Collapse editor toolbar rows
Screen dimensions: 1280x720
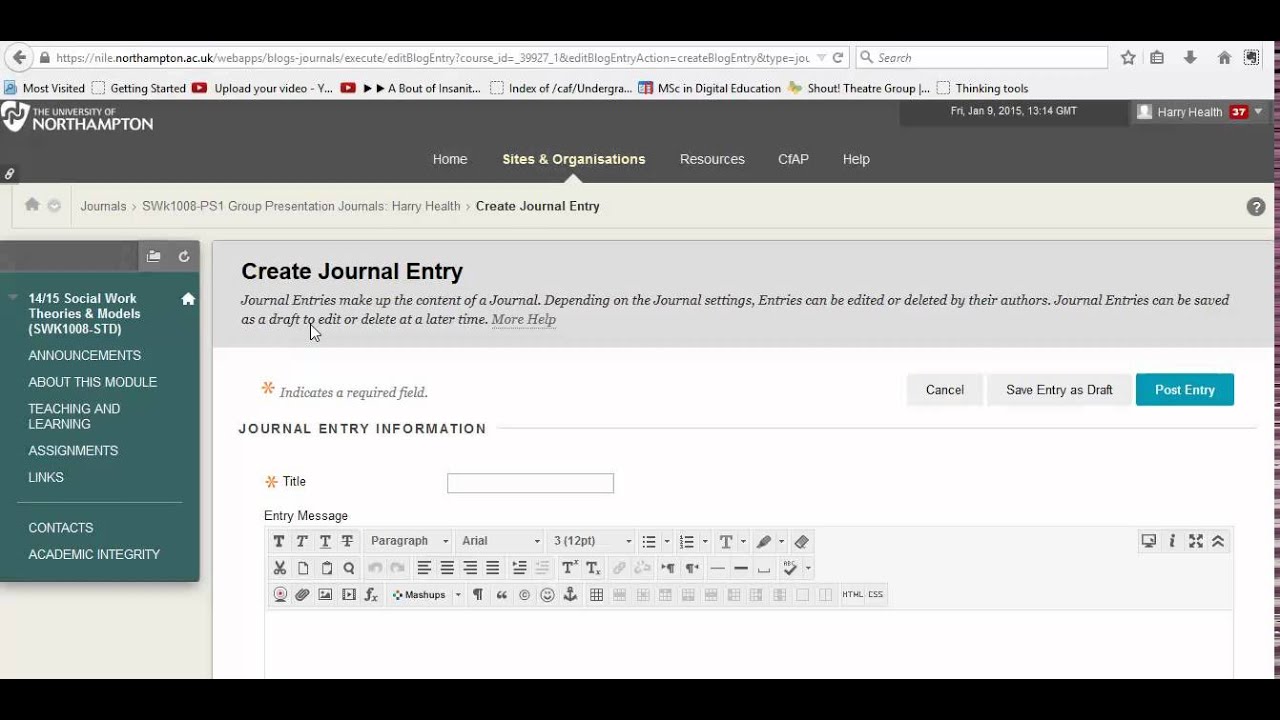1218,541
